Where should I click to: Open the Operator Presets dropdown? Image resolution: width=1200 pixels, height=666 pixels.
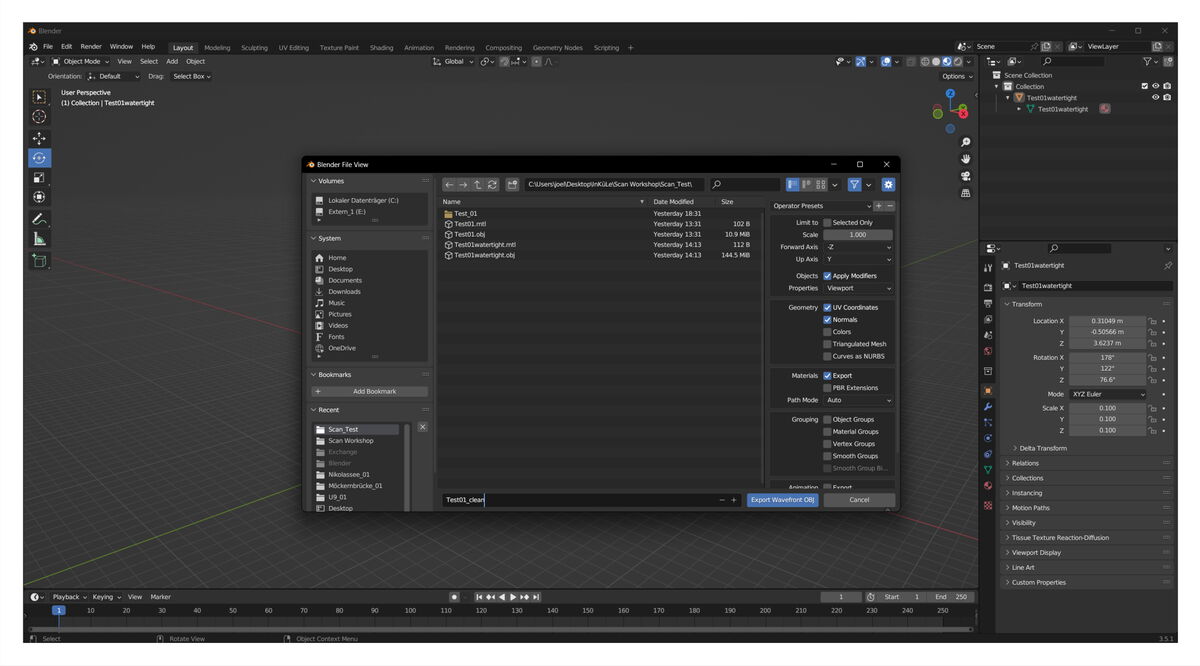pos(821,206)
